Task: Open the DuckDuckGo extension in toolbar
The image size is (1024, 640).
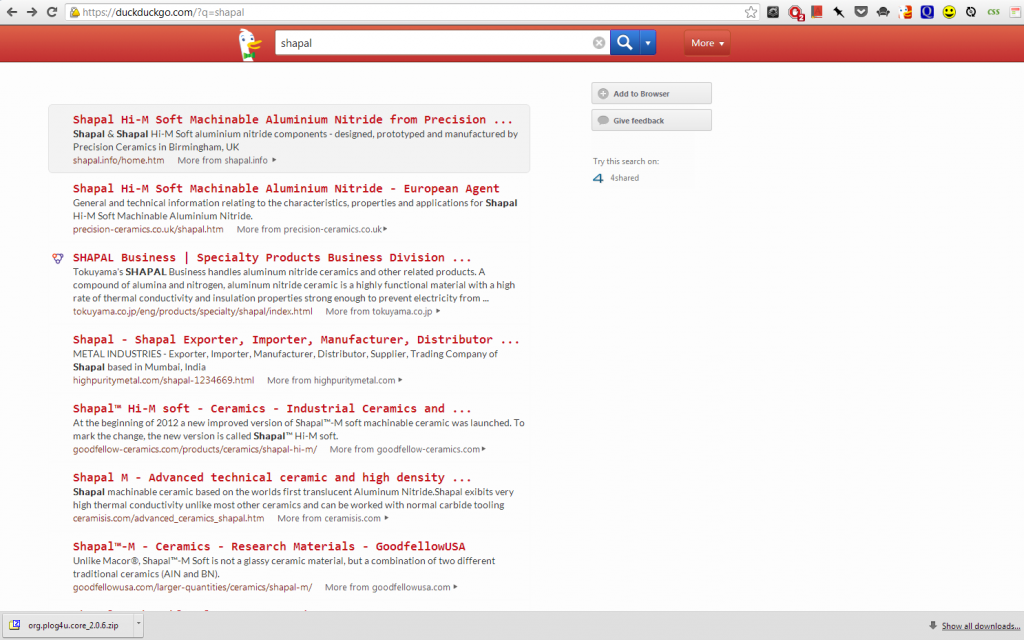Action: tap(905, 12)
